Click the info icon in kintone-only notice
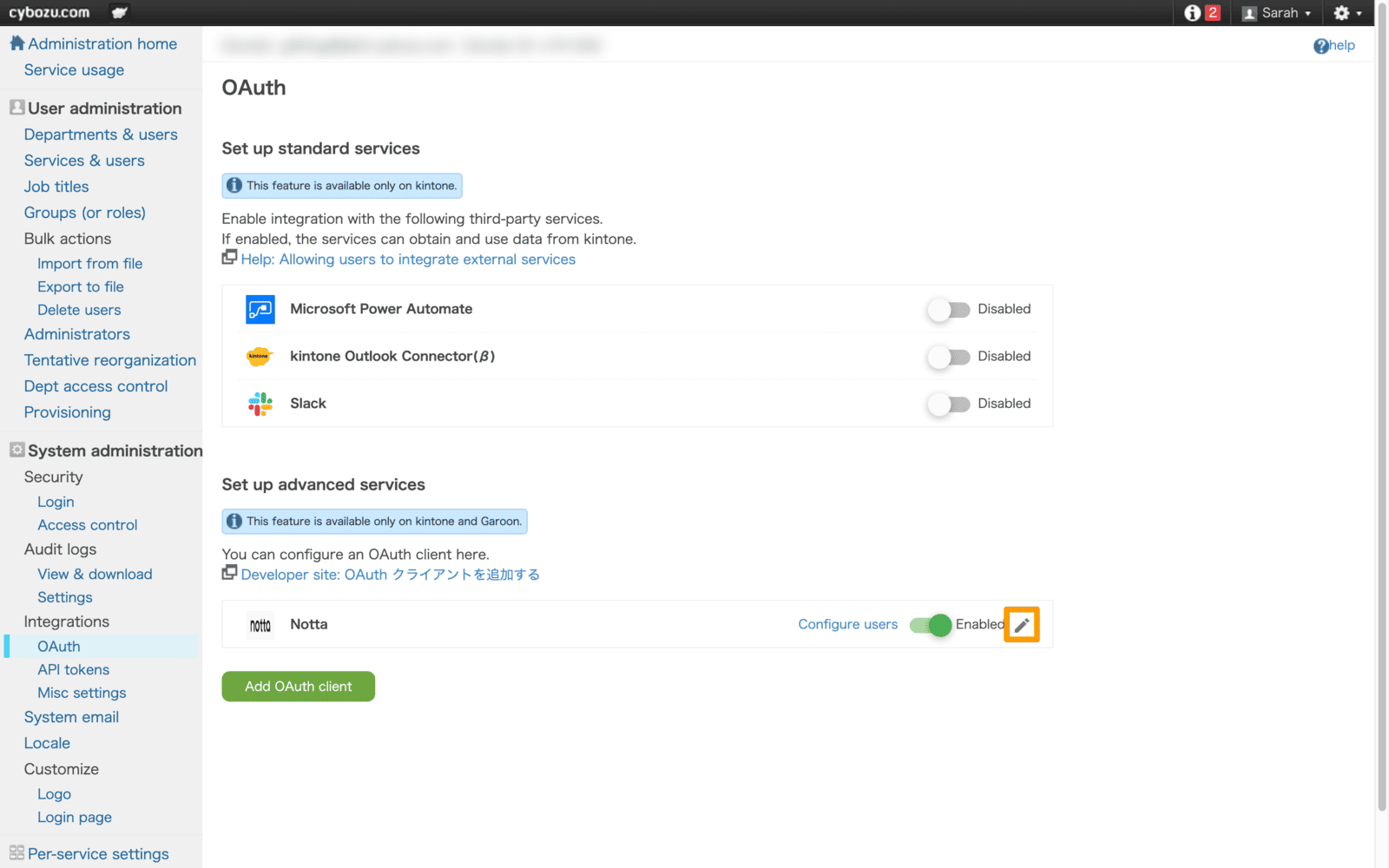The width and height of the screenshot is (1389, 868). (x=234, y=186)
